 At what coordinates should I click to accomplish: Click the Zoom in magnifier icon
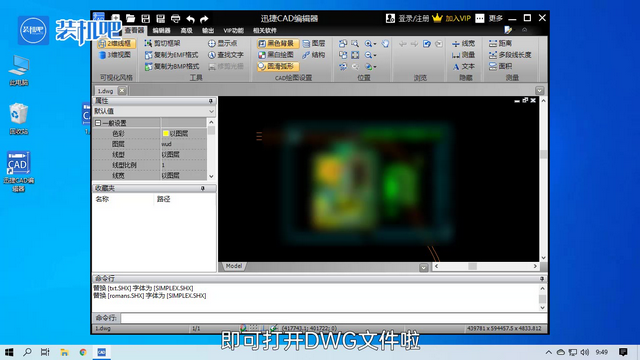pos(368,43)
